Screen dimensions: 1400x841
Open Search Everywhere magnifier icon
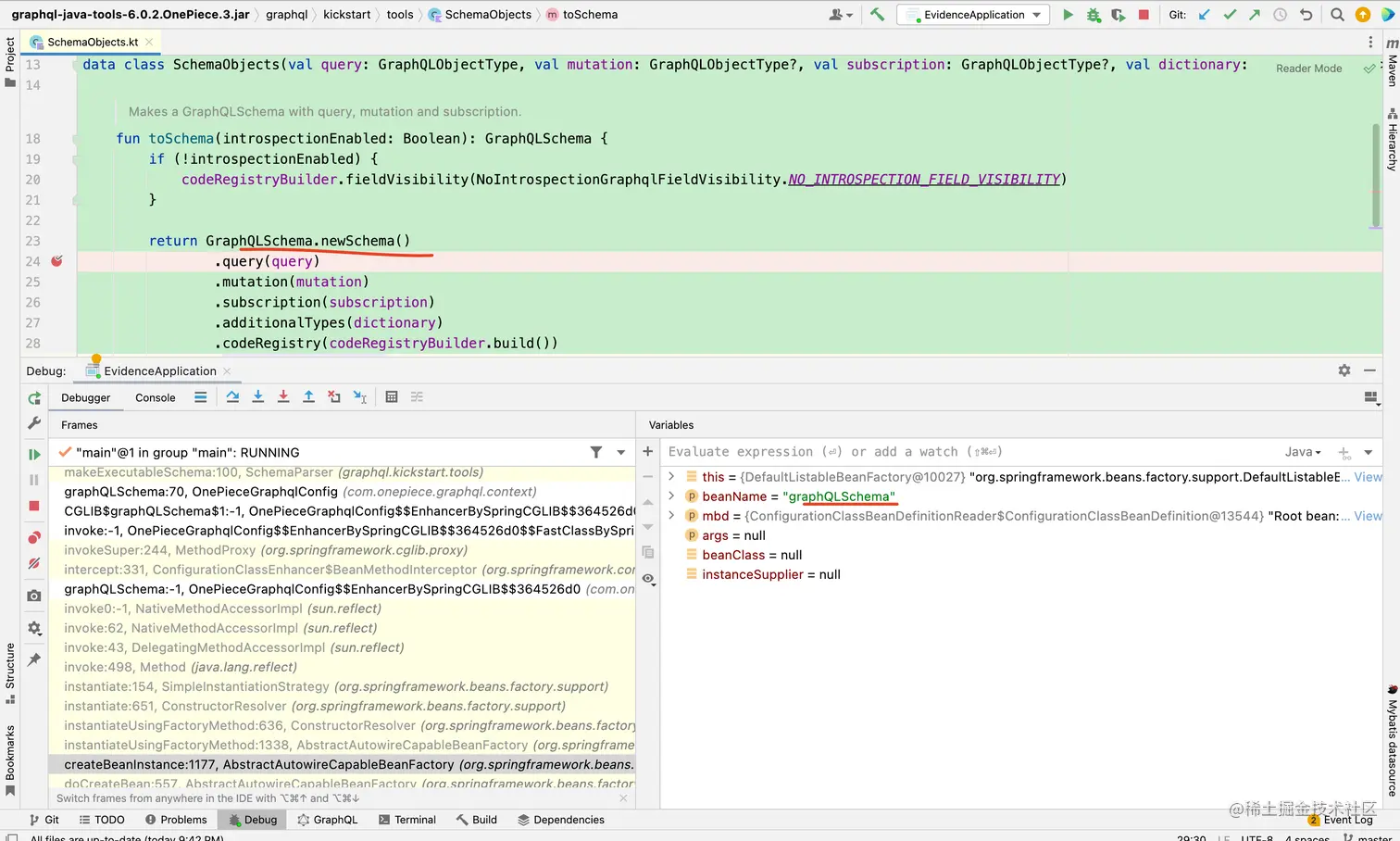click(1337, 15)
